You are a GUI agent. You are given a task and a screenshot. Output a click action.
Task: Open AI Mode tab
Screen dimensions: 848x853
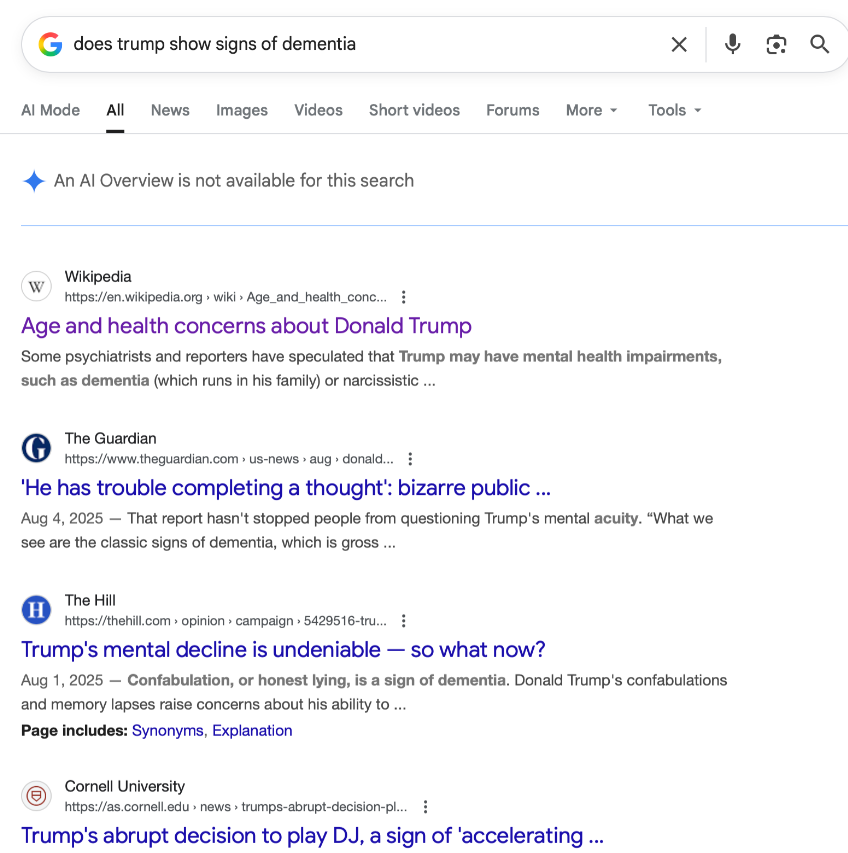coord(50,110)
